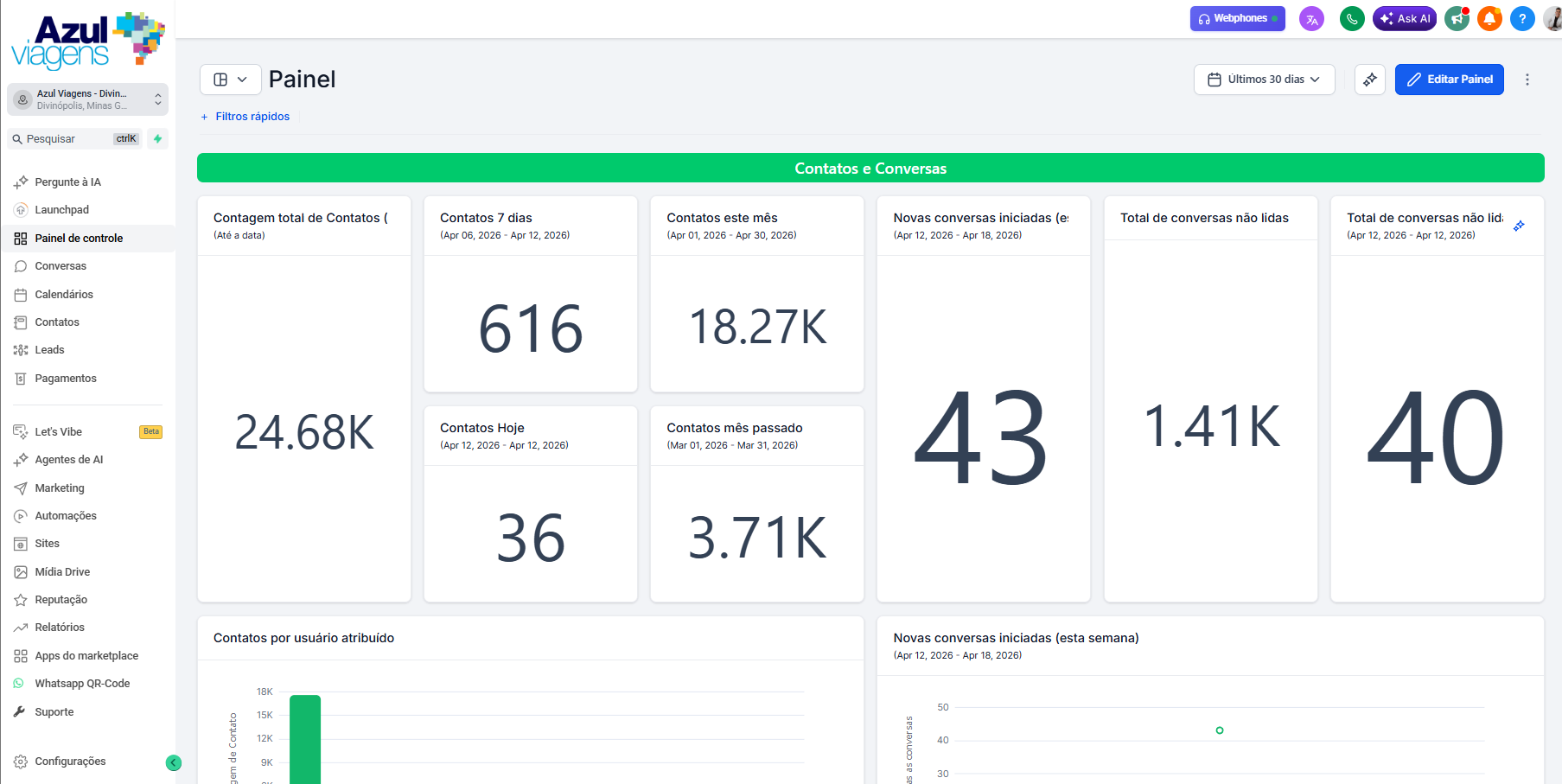Image resolution: width=1562 pixels, height=784 pixels.
Task: Click the language translate icon
Action: click(1311, 18)
